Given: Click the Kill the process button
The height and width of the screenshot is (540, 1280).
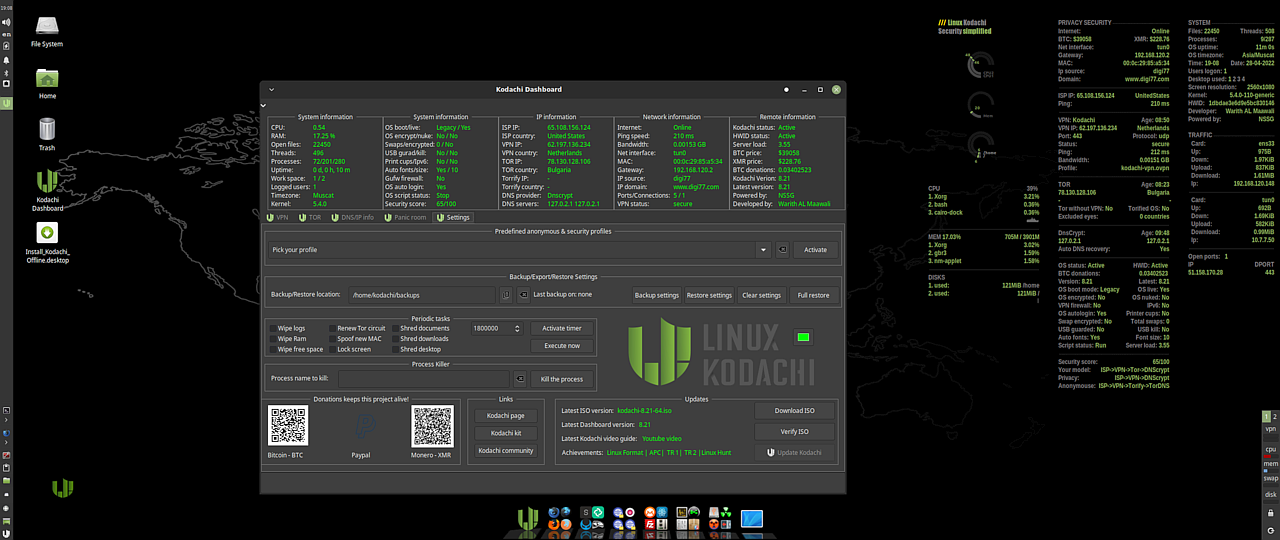Looking at the screenshot, I should click(x=562, y=379).
